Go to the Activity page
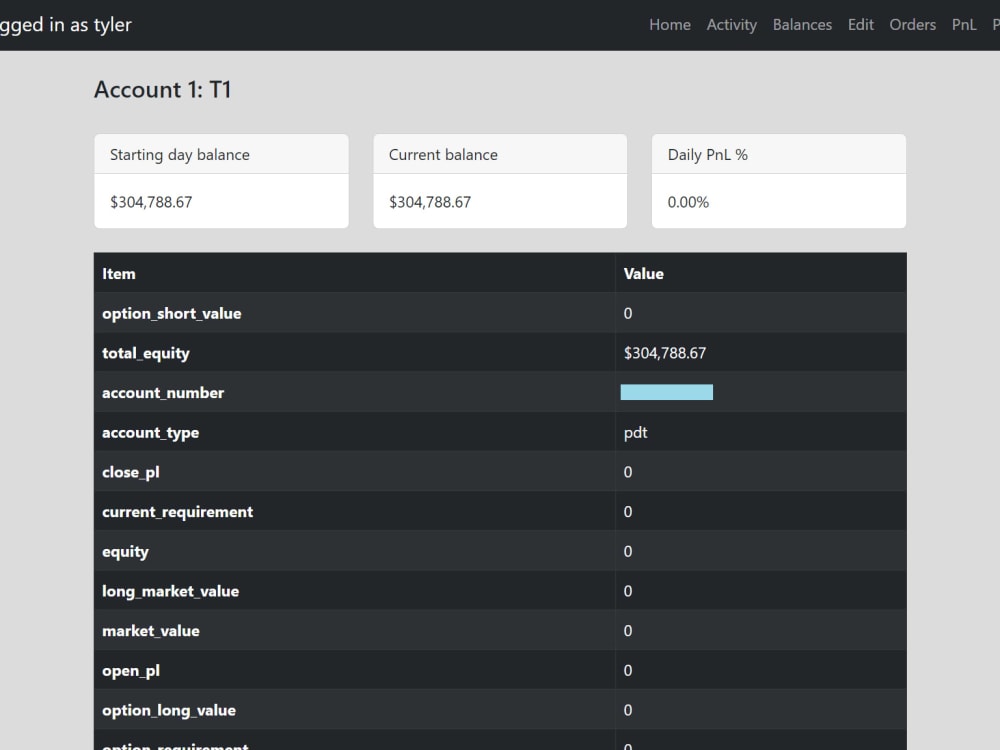The image size is (1000, 750). click(732, 25)
